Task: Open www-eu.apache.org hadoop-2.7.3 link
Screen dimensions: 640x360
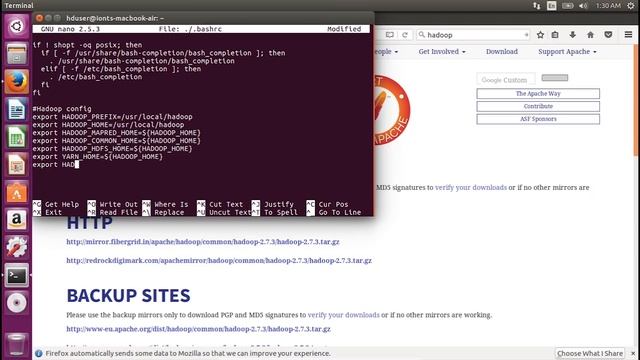Action: (x=198, y=329)
